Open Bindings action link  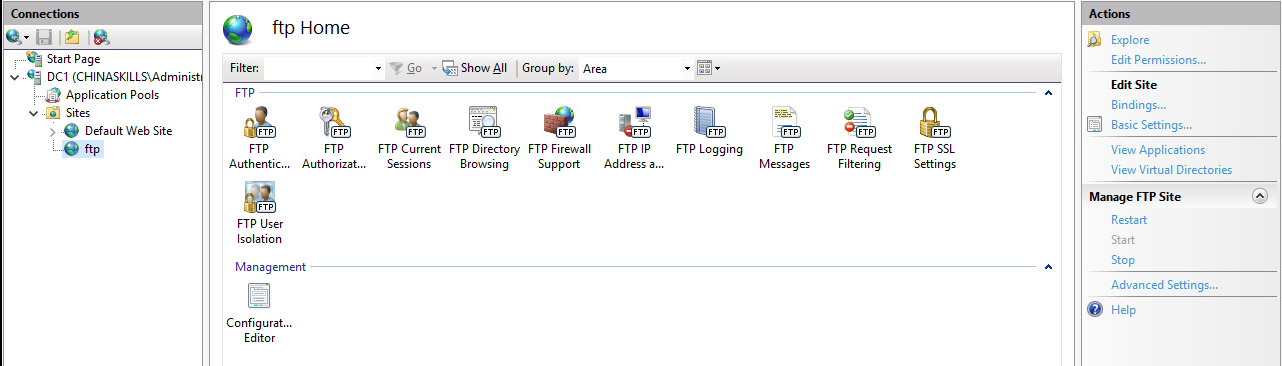pyautogui.click(x=1138, y=105)
